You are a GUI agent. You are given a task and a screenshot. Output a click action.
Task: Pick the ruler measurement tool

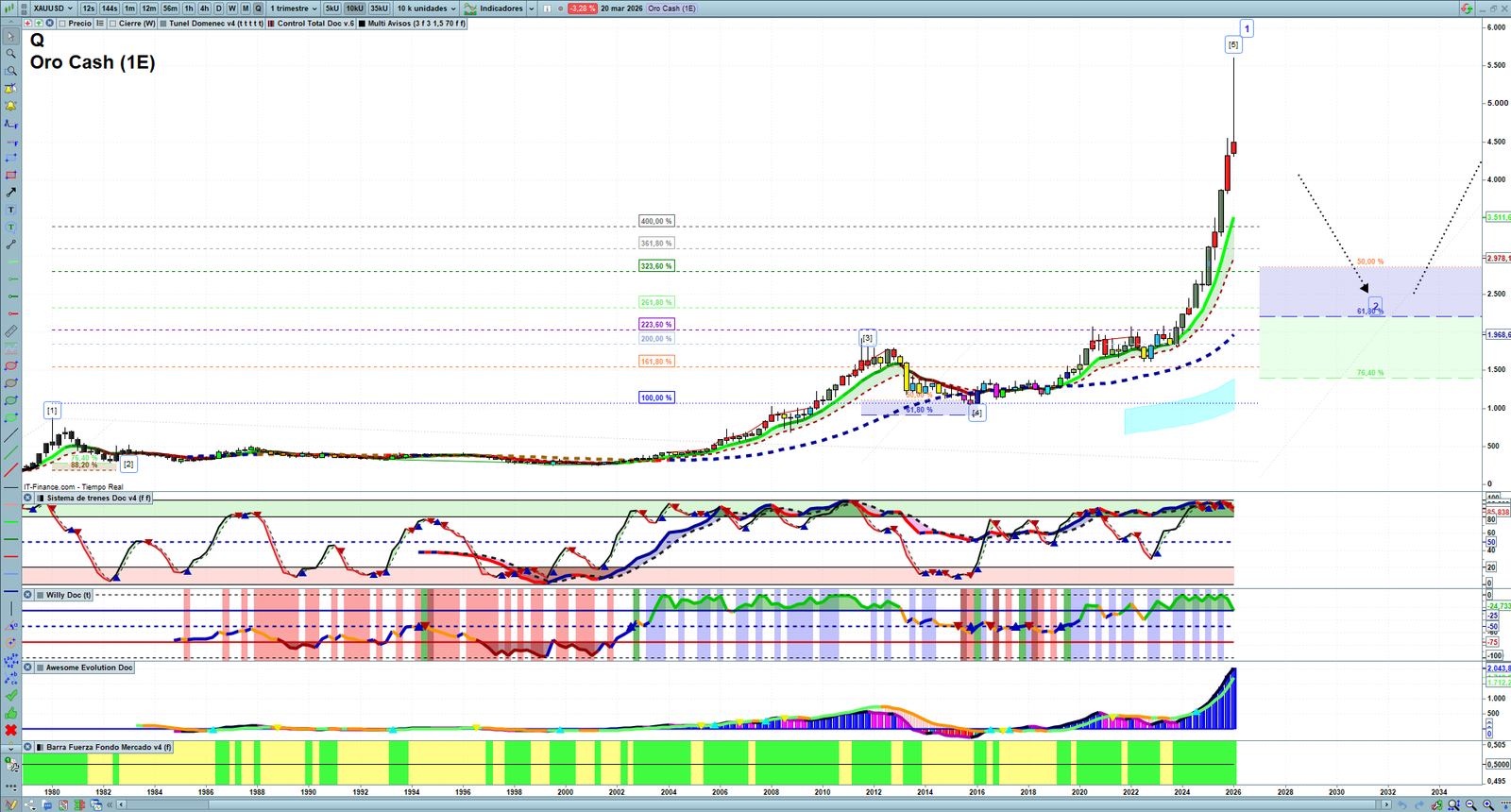(x=10, y=331)
